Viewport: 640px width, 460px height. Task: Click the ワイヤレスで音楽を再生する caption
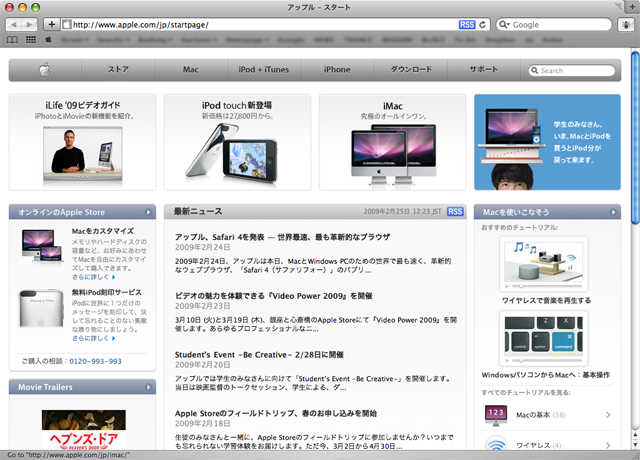[546, 300]
